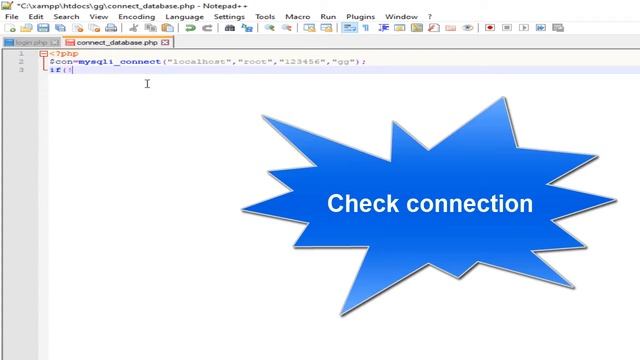Save the recorded macro icon
Image resolution: width=640 pixels, height=360 pixels.
(558, 28)
